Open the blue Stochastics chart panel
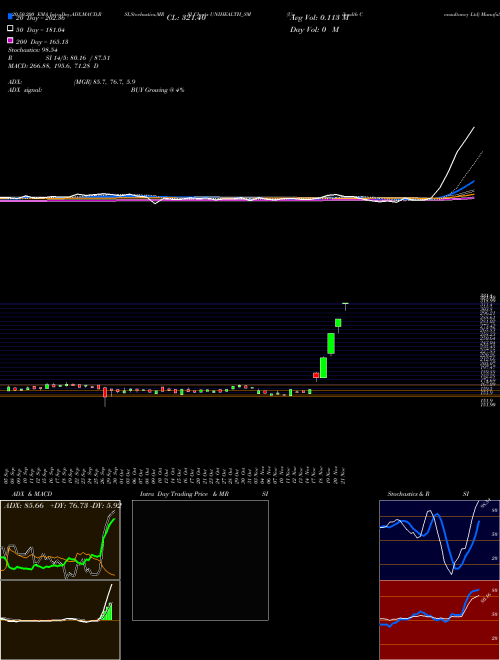Viewport: 500px width, 660px height. [x=439, y=540]
